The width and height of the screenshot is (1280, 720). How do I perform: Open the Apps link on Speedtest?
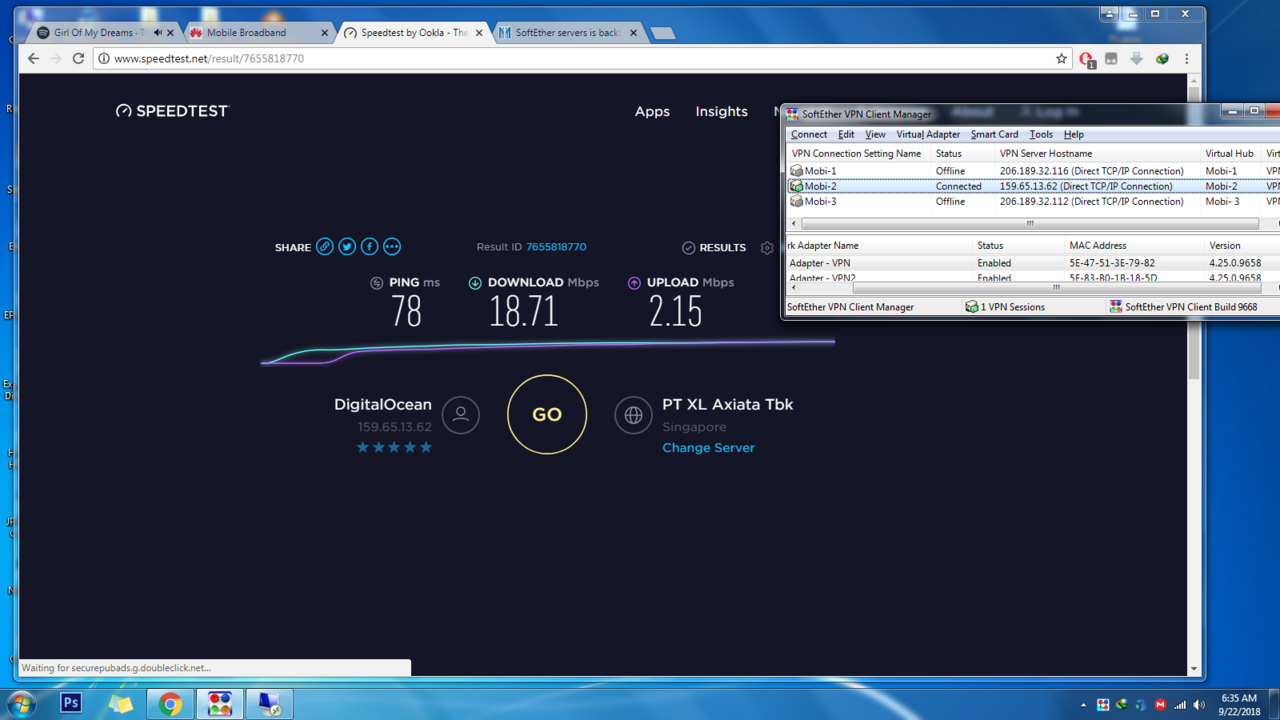point(652,112)
